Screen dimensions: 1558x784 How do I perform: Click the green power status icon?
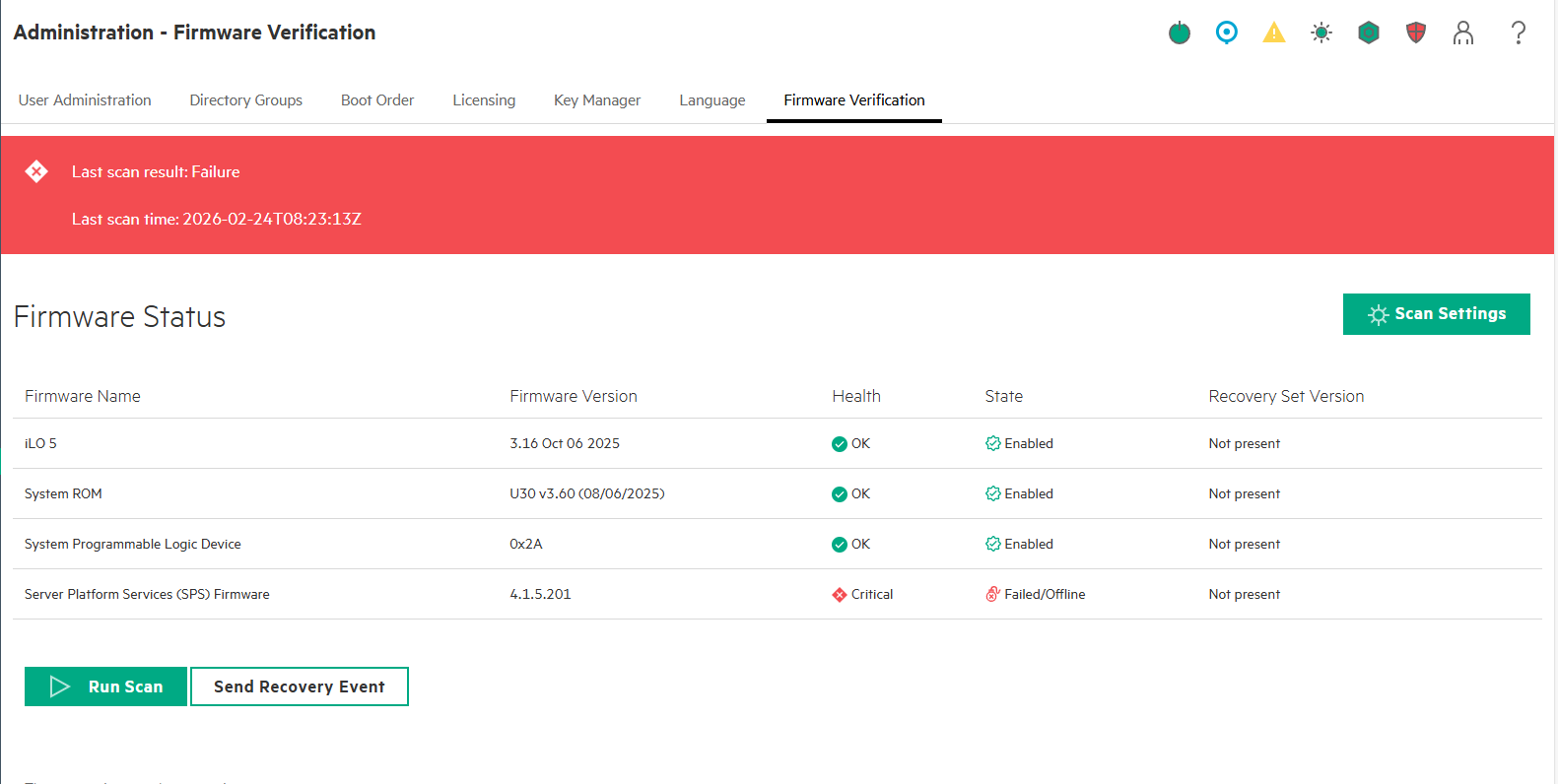[1179, 33]
